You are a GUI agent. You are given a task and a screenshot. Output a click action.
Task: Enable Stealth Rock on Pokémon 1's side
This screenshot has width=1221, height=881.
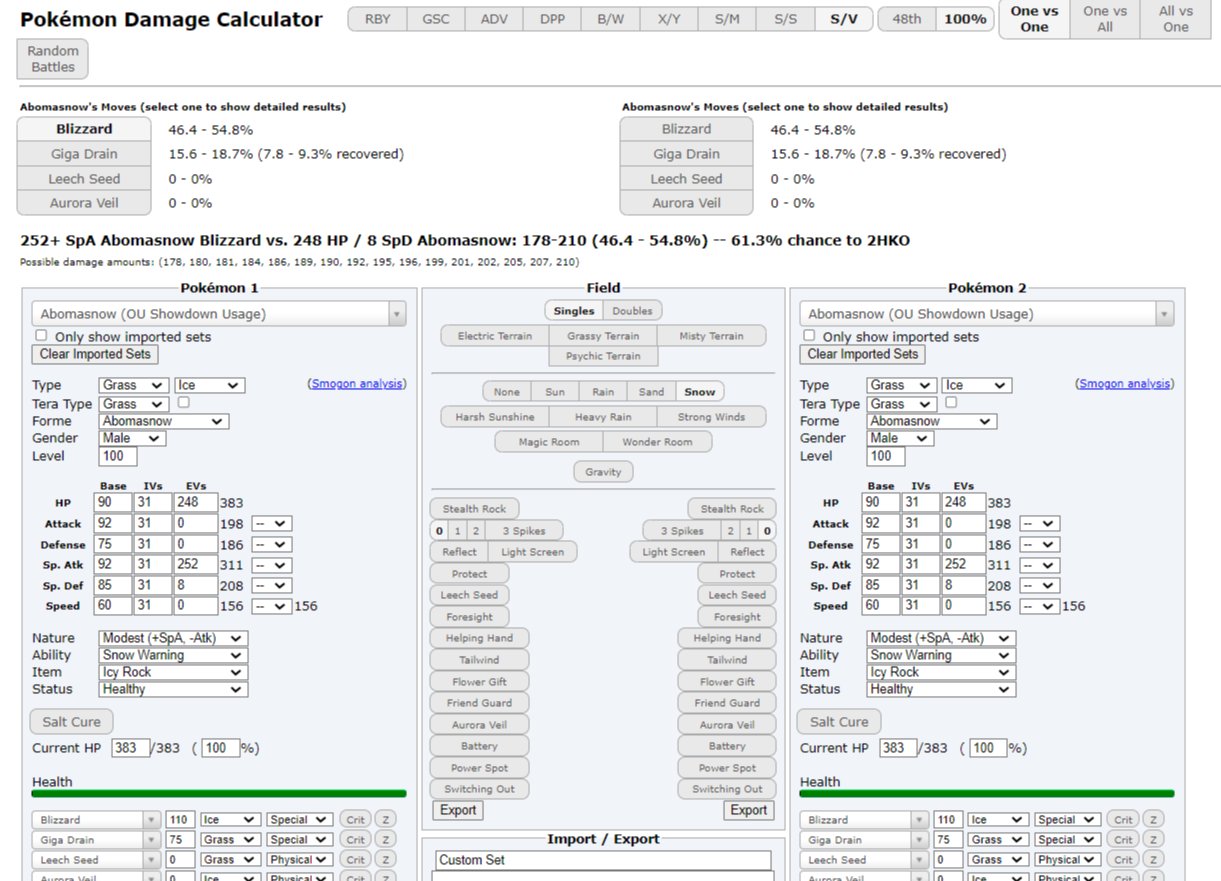(x=474, y=509)
